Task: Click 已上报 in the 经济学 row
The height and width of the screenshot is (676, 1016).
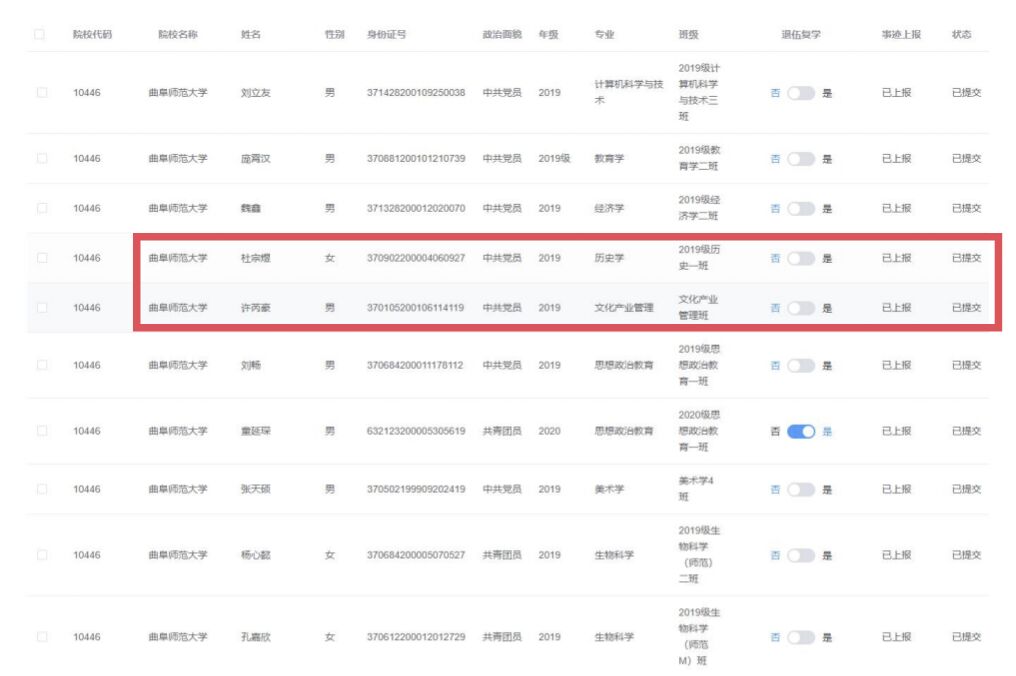Action: (x=896, y=208)
